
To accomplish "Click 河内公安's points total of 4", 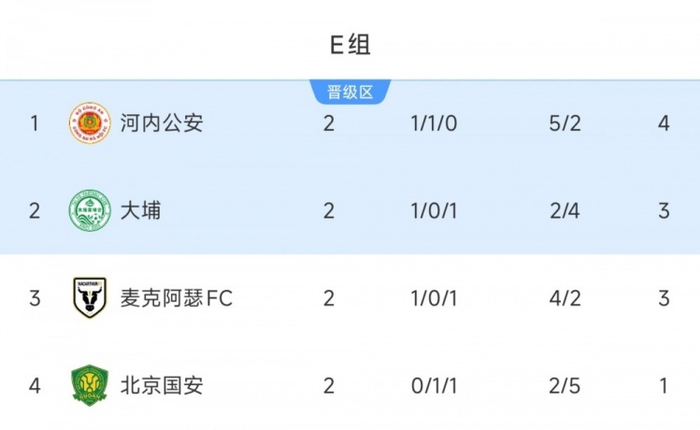I will [665, 124].
